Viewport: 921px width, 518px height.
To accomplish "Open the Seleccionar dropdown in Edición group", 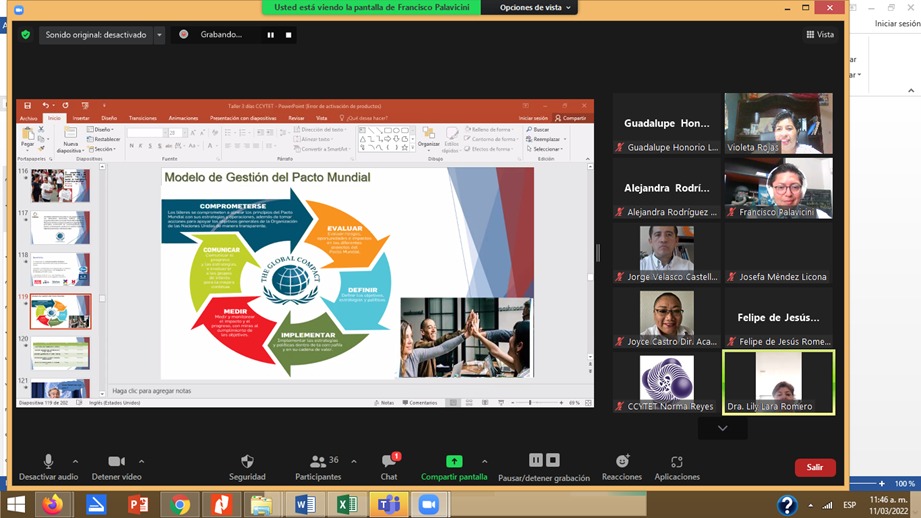I will coord(544,149).
